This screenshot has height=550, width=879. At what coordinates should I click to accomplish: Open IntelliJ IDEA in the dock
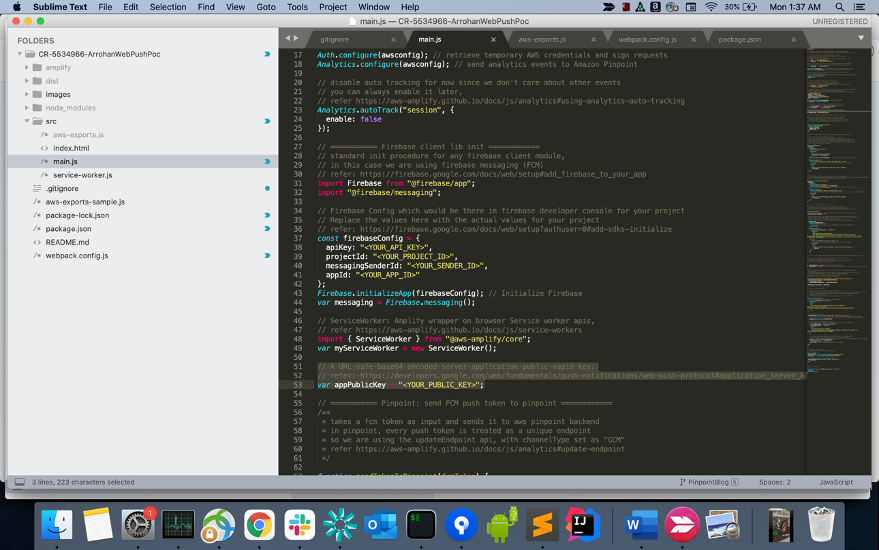[582, 523]
